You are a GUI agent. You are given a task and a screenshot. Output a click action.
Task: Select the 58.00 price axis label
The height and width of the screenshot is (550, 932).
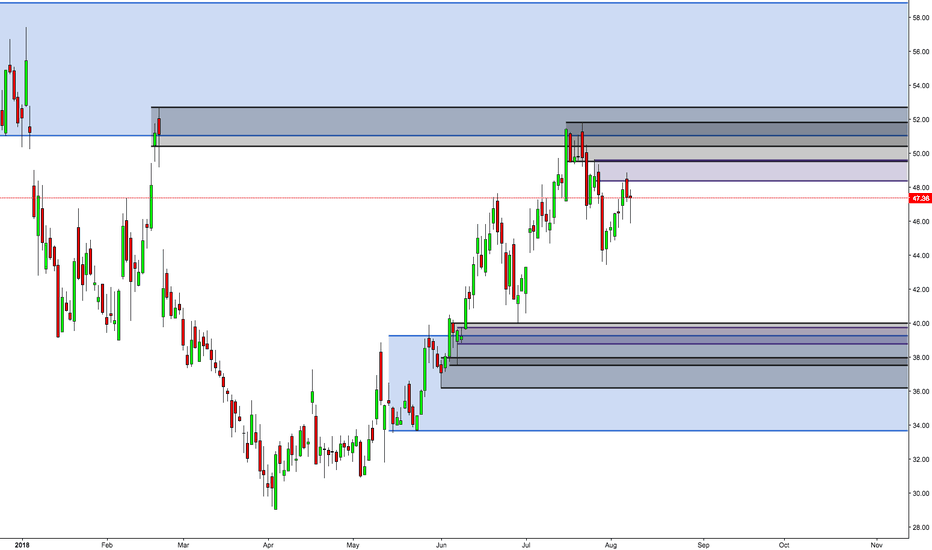pos(921,18)
